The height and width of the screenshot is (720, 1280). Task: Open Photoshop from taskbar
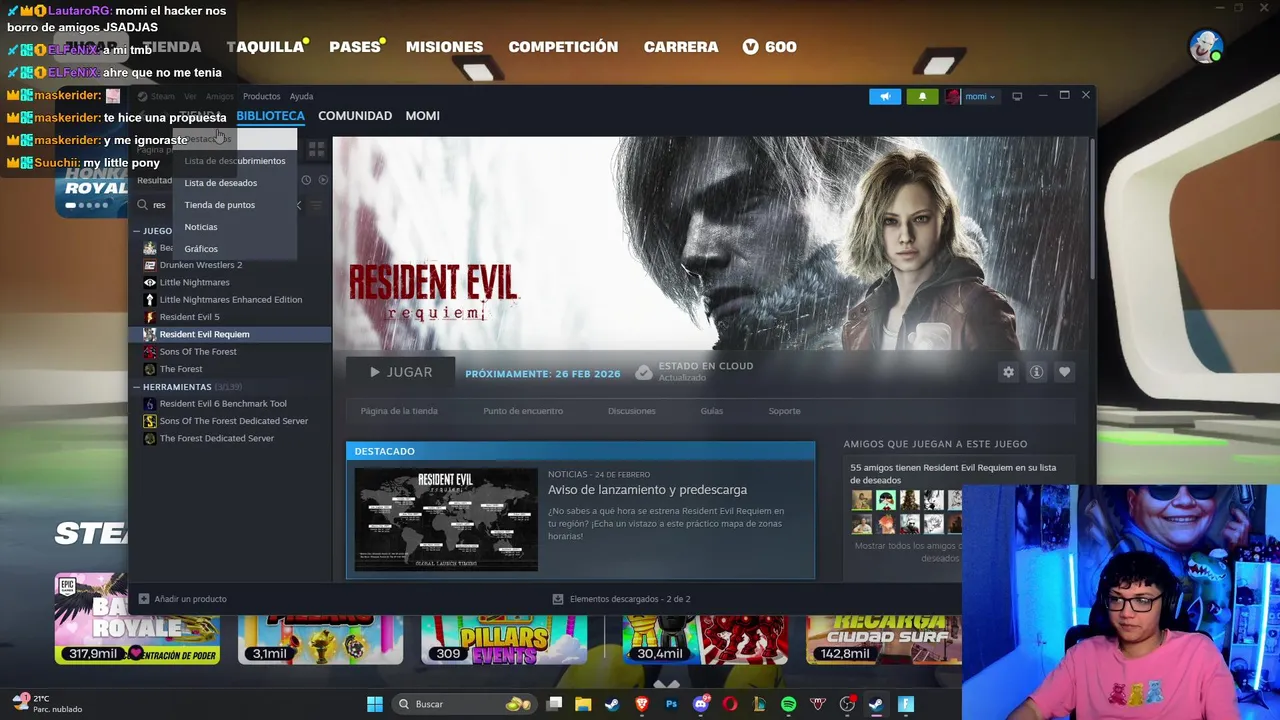671,704
